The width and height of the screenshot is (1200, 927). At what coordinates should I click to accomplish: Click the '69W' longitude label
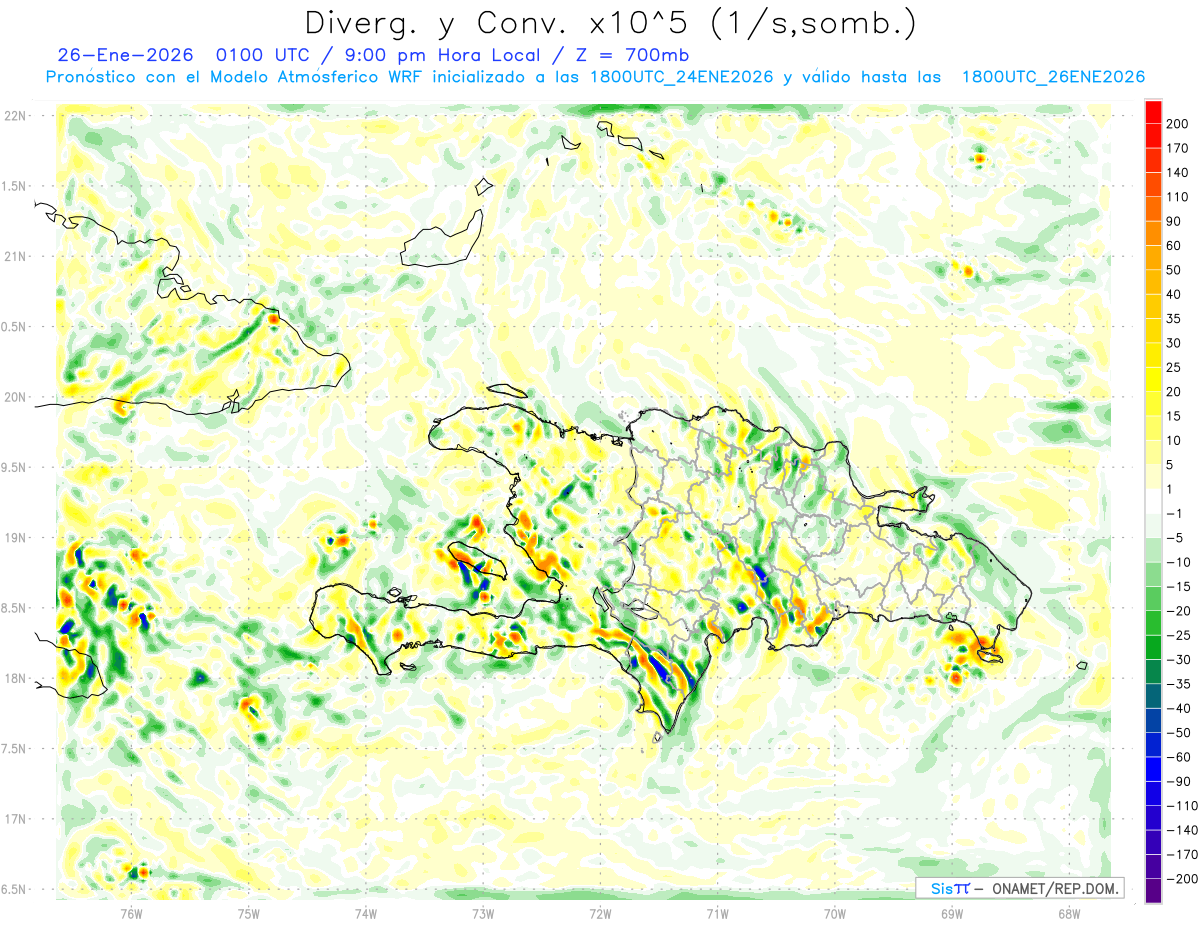click(x=952, y=913)
